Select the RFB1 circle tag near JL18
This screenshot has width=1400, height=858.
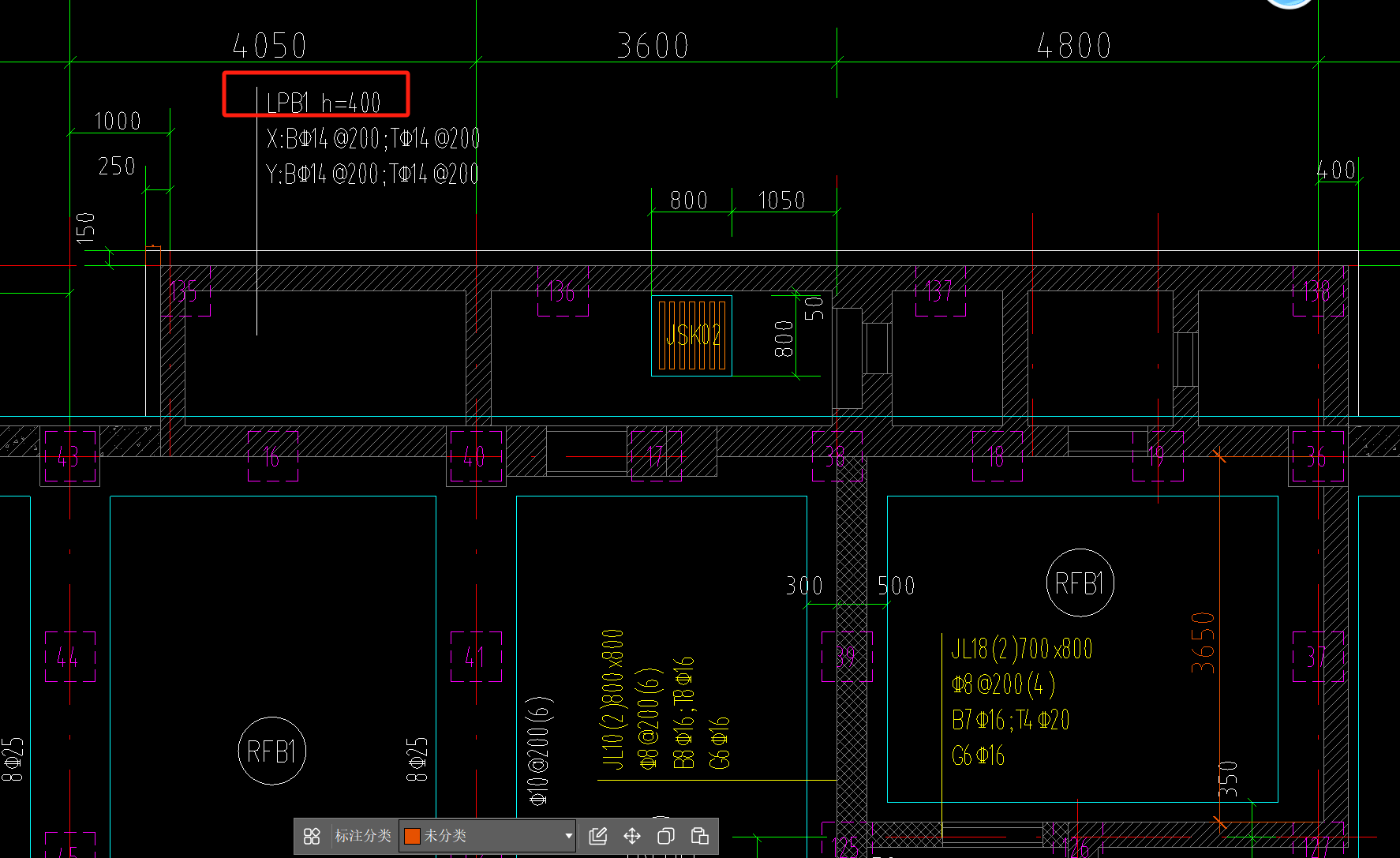[x=1080, y=583]
